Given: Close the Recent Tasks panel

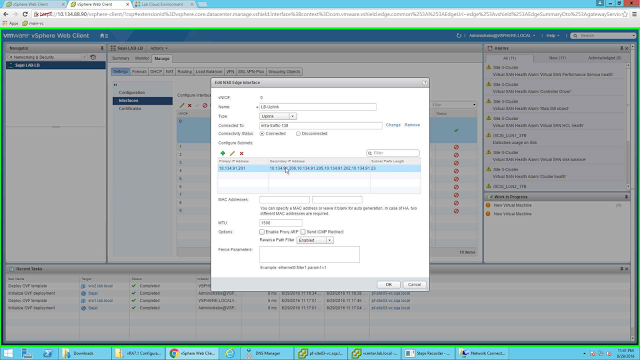Looking at the screenshot, I should (627, 269).
